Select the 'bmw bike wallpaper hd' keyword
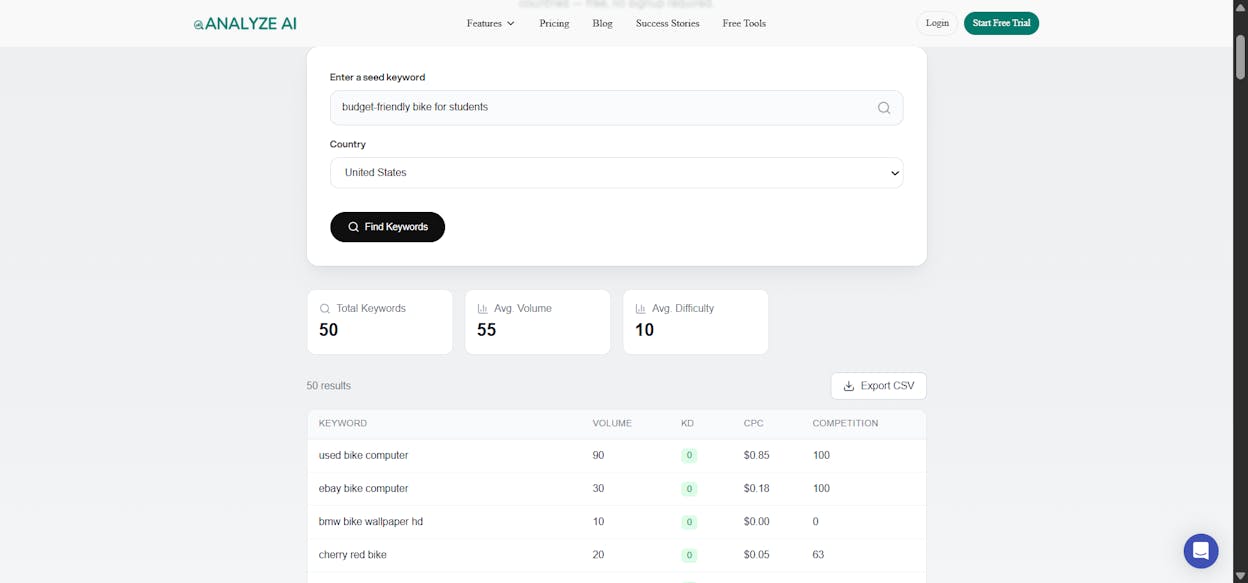The height and width of the screenshot is (583, 1248). click(x=371, y=521)
